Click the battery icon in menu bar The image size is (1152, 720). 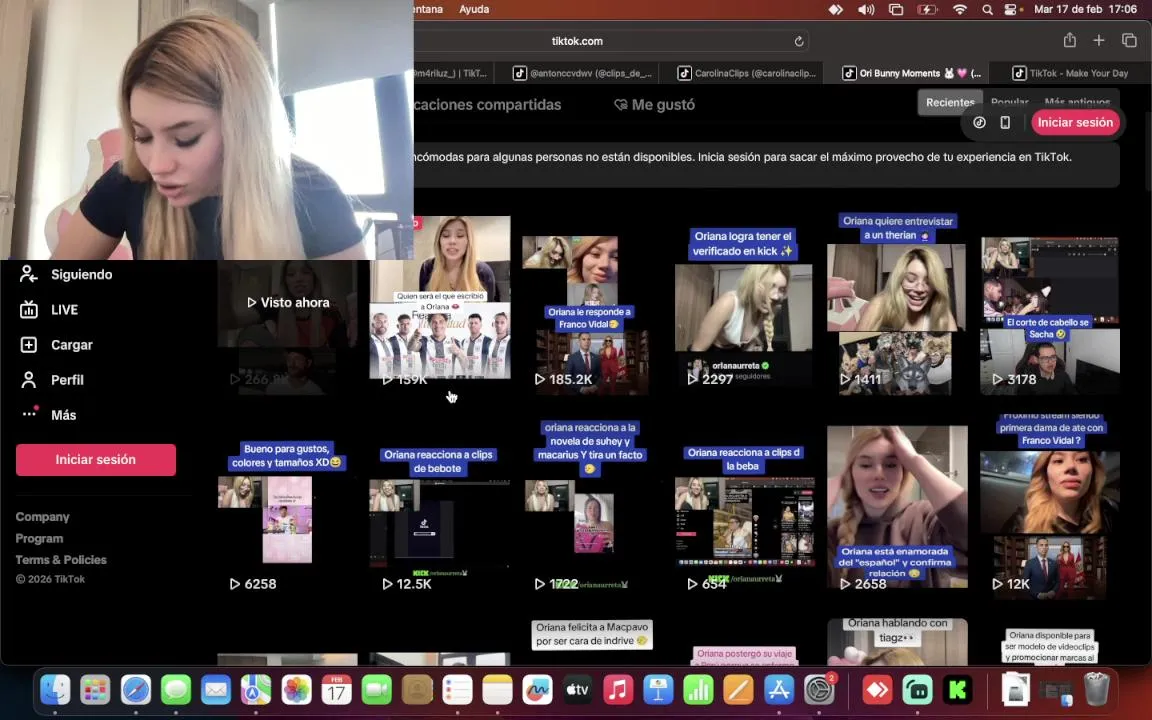(927, 10)
